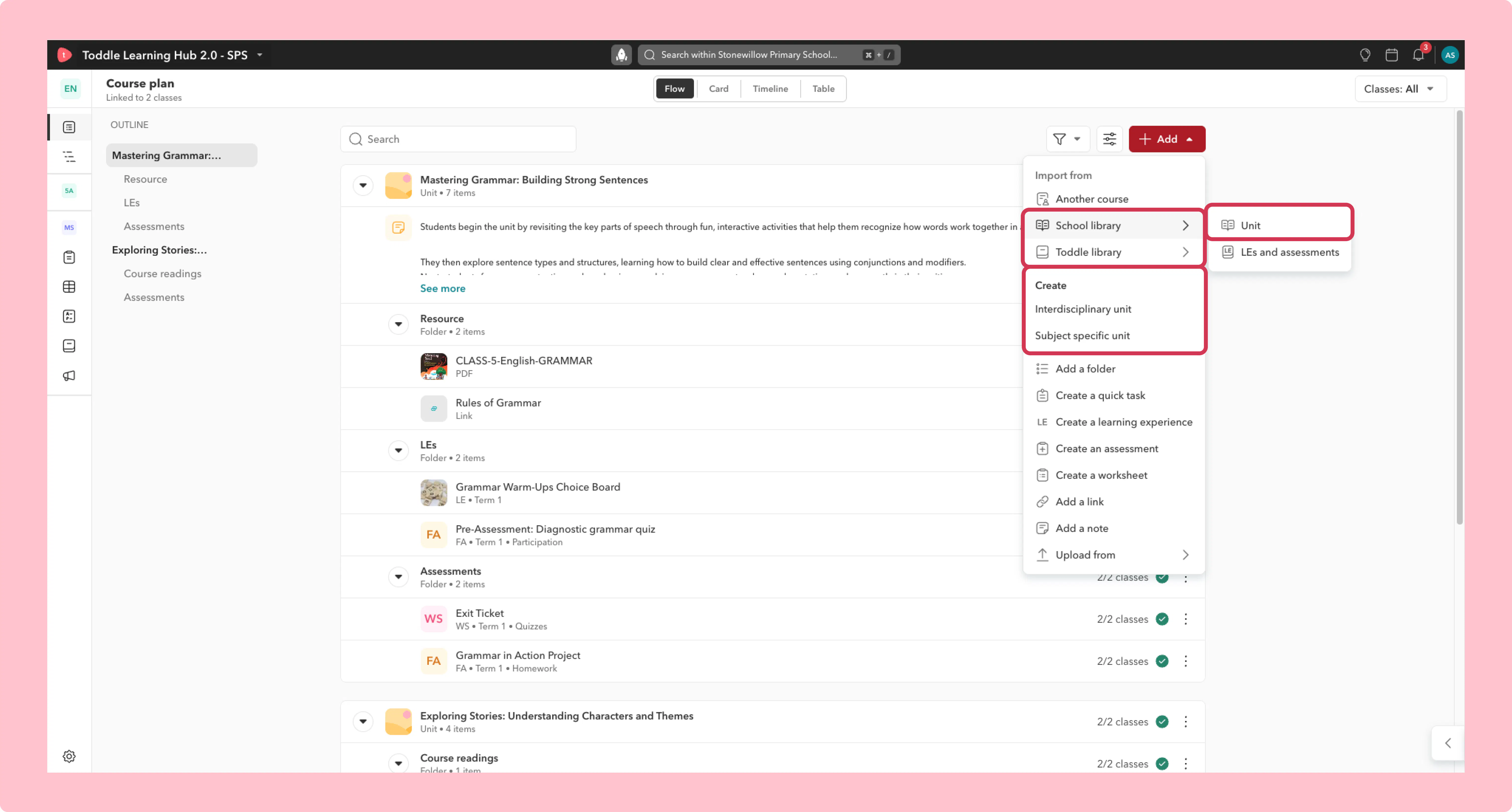Open the megaphone announcements sidebar icon
This screenshot has width=1512, height=812.
[69, 375]
